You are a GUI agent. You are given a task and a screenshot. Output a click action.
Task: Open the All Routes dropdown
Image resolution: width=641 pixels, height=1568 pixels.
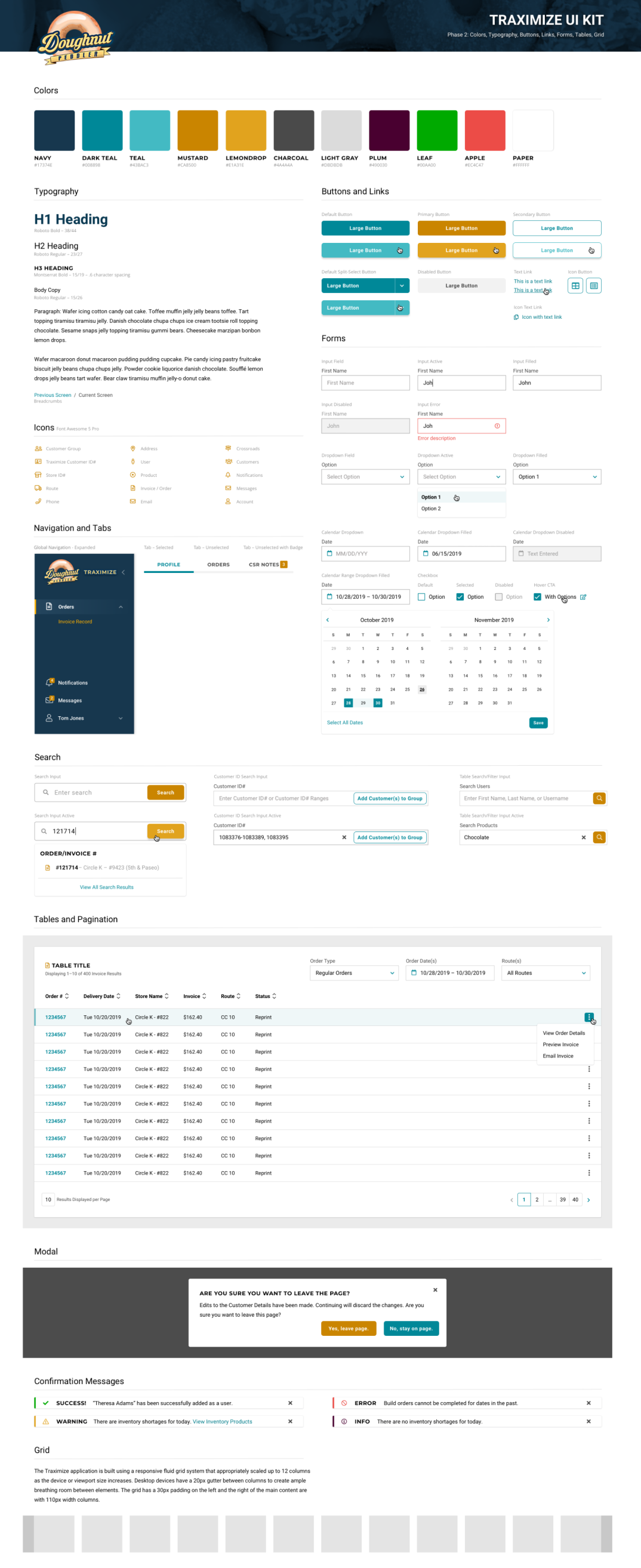(546, 973)
